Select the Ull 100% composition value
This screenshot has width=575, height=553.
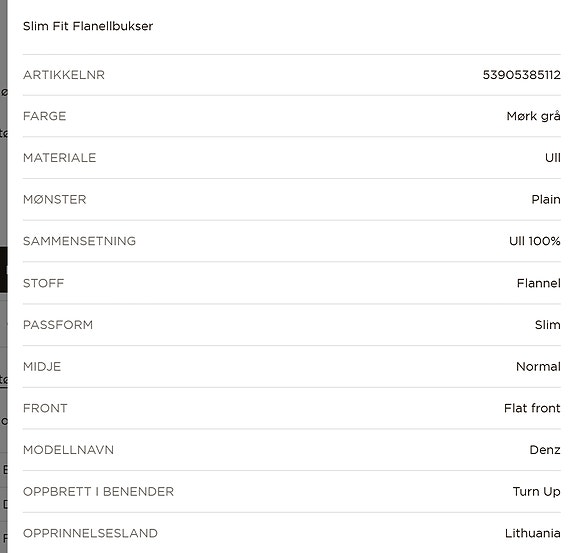coord(534,241)
